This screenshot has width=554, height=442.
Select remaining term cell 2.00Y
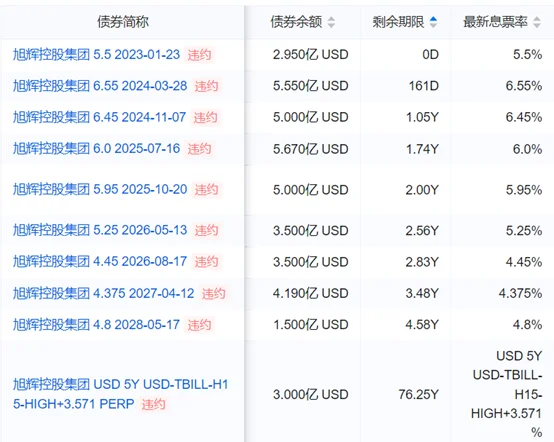click(x=422, y=190)
